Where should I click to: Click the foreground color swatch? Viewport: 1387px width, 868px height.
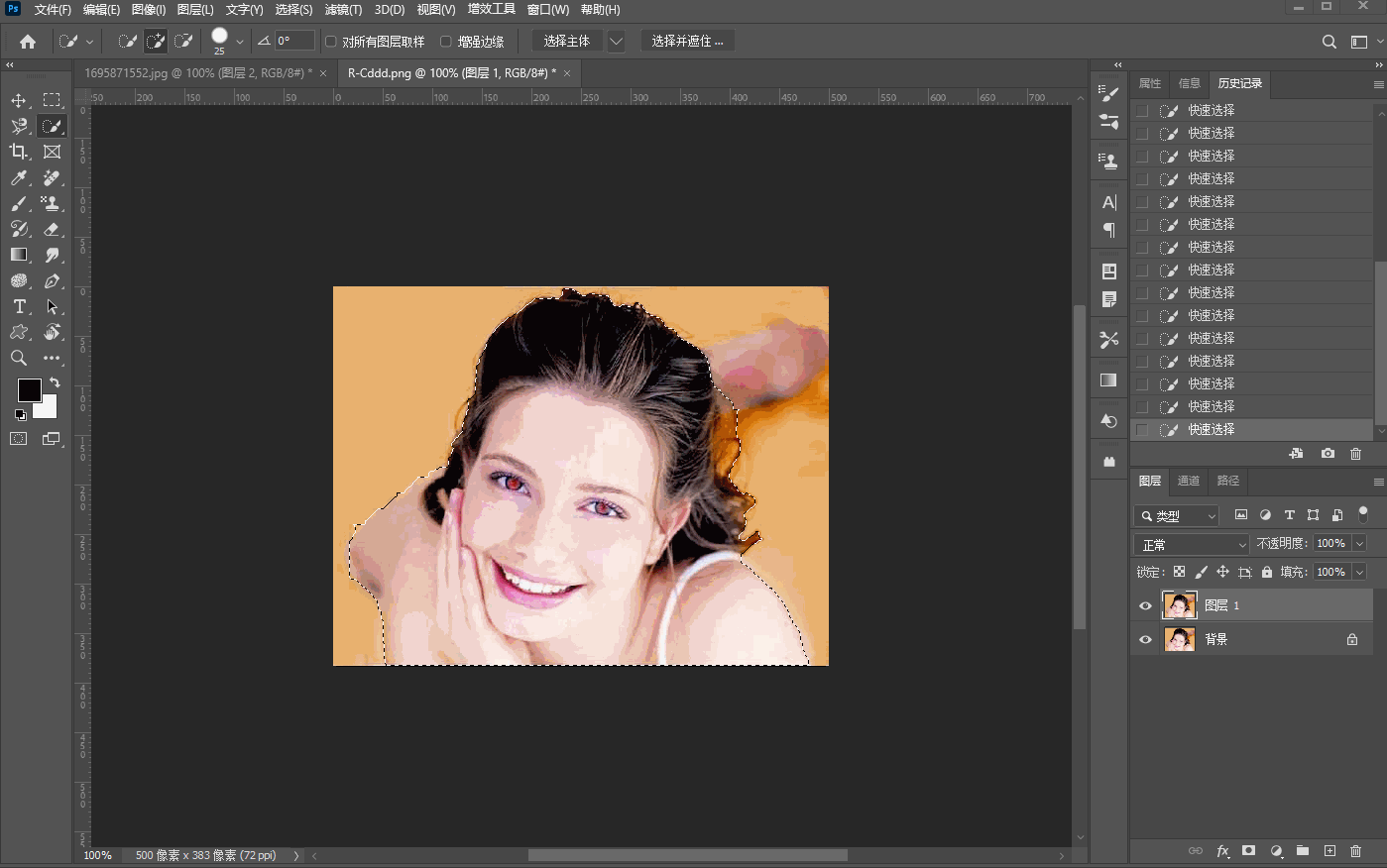point(29,389)
